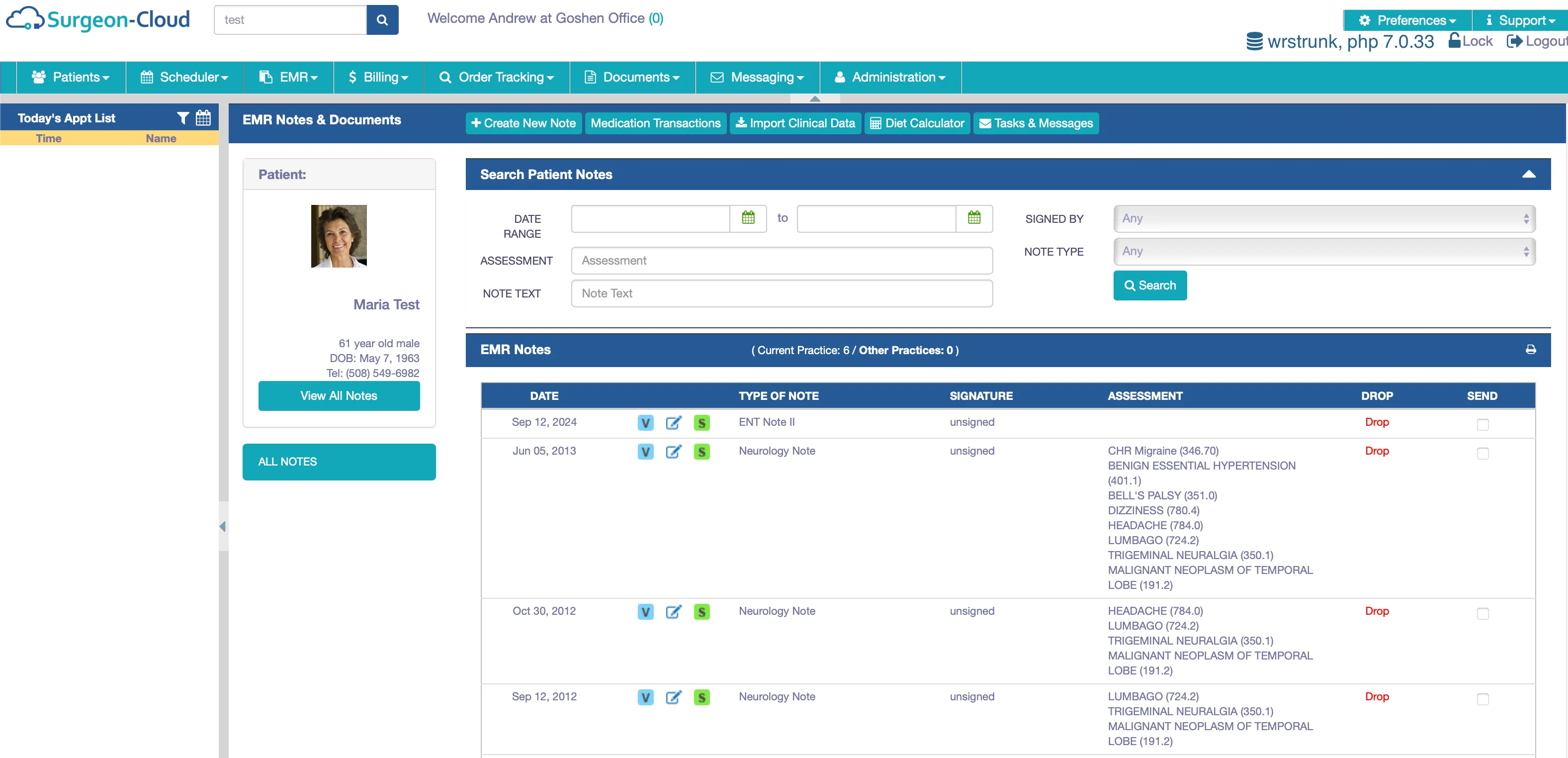This screenshot has width=1568, height=758.
Task: Open the Note Type dropdown
Action: pyautogui.click(x=1324, y=251)
